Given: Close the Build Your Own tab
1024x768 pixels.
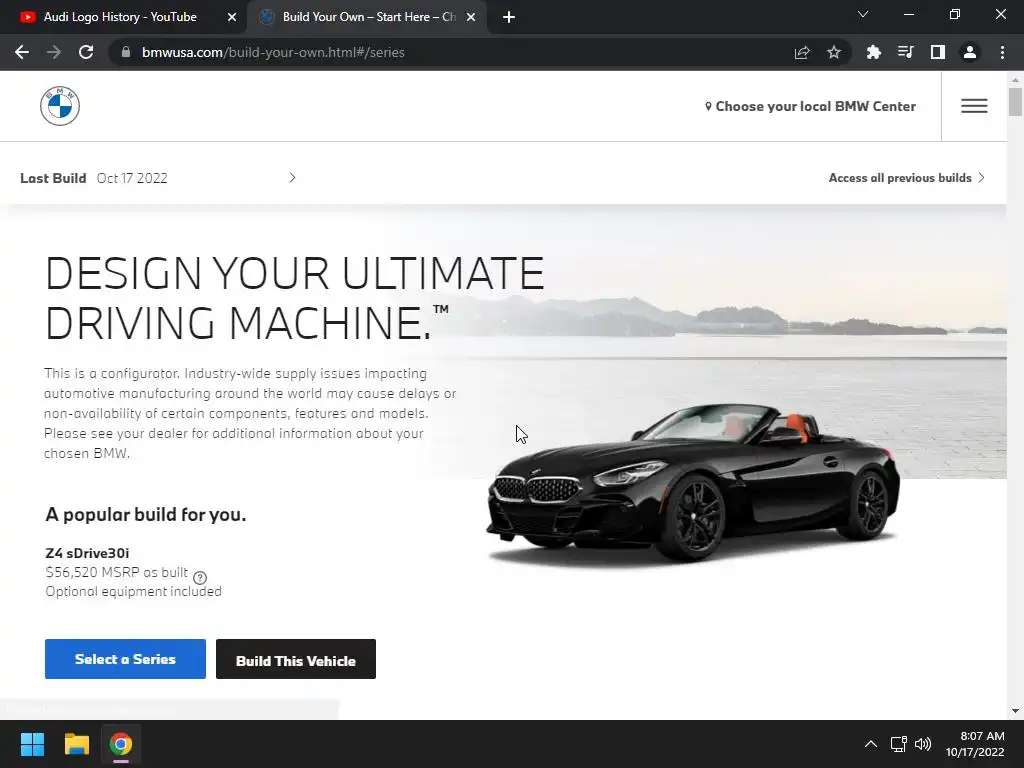Looking at the screenshot, I should click(471, 17).
